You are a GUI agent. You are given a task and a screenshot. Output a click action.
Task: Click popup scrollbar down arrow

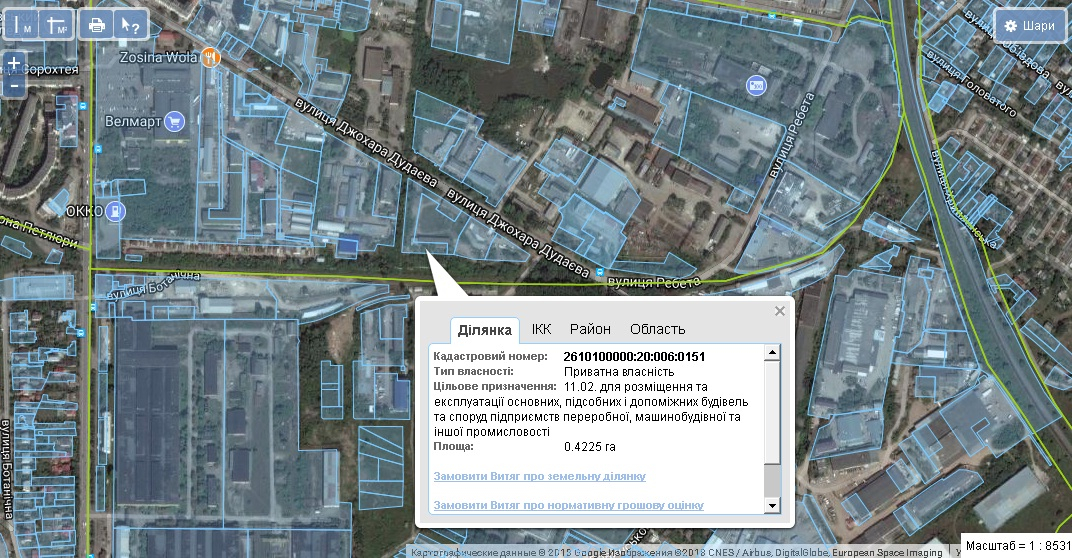[x=772, y=505]
